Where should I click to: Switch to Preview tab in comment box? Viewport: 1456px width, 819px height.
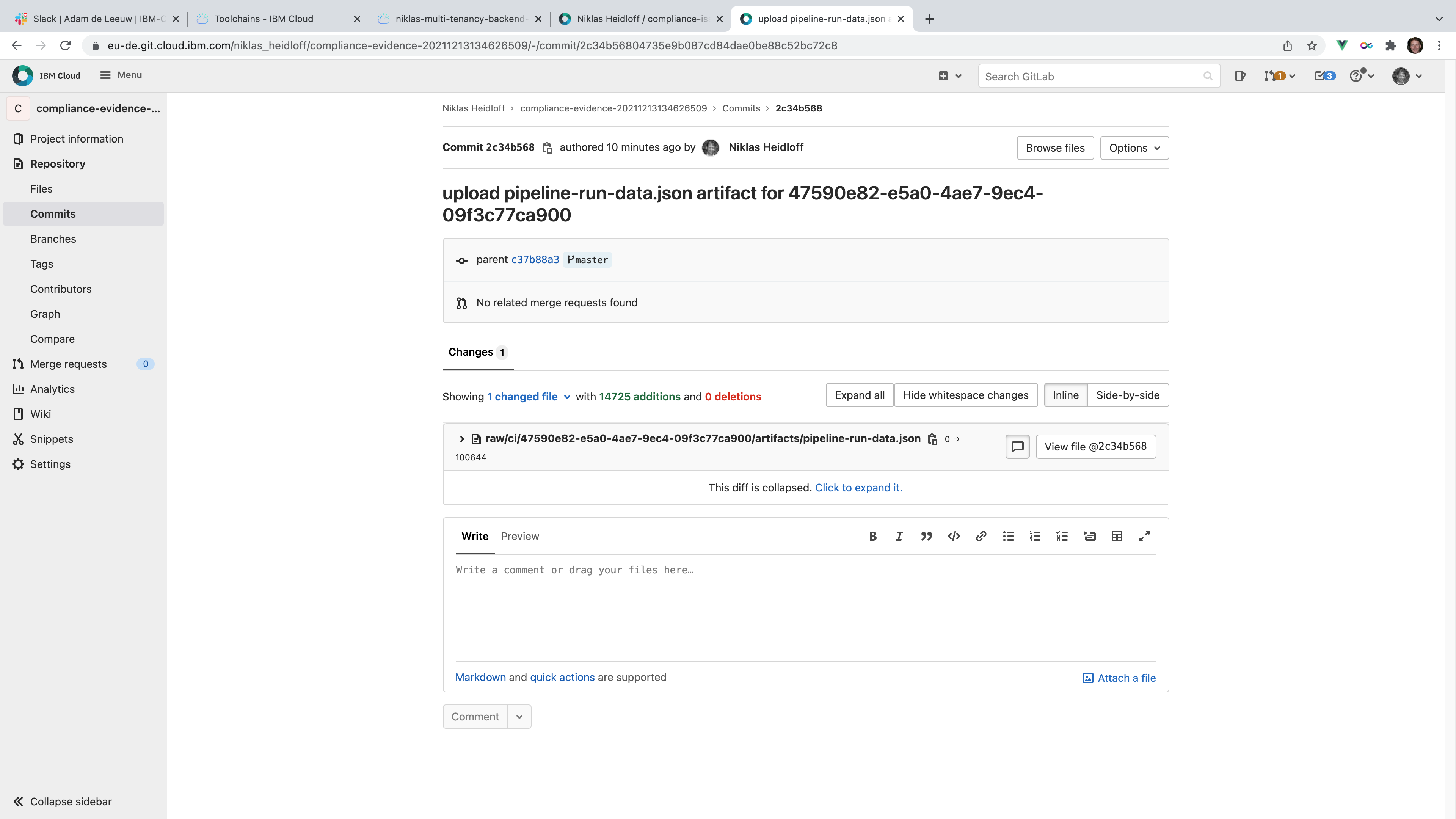(x=519, y=537)
